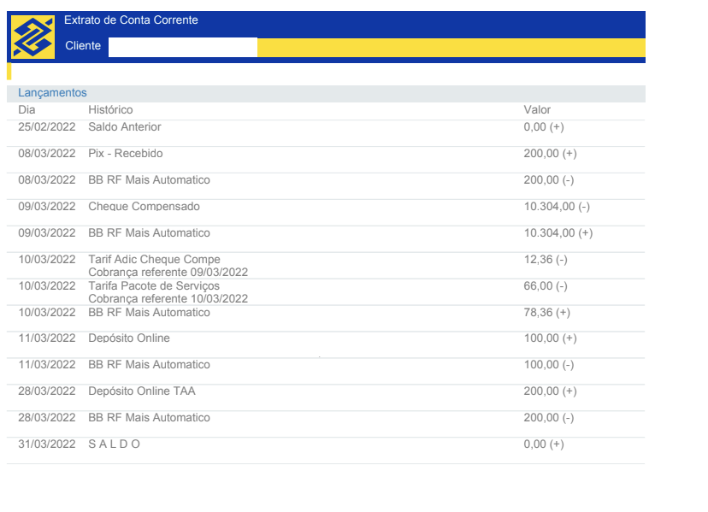Viewport: 708px width, 512px height.
Task: Click the Cheque Compensado entry
Action: [144, 206]
